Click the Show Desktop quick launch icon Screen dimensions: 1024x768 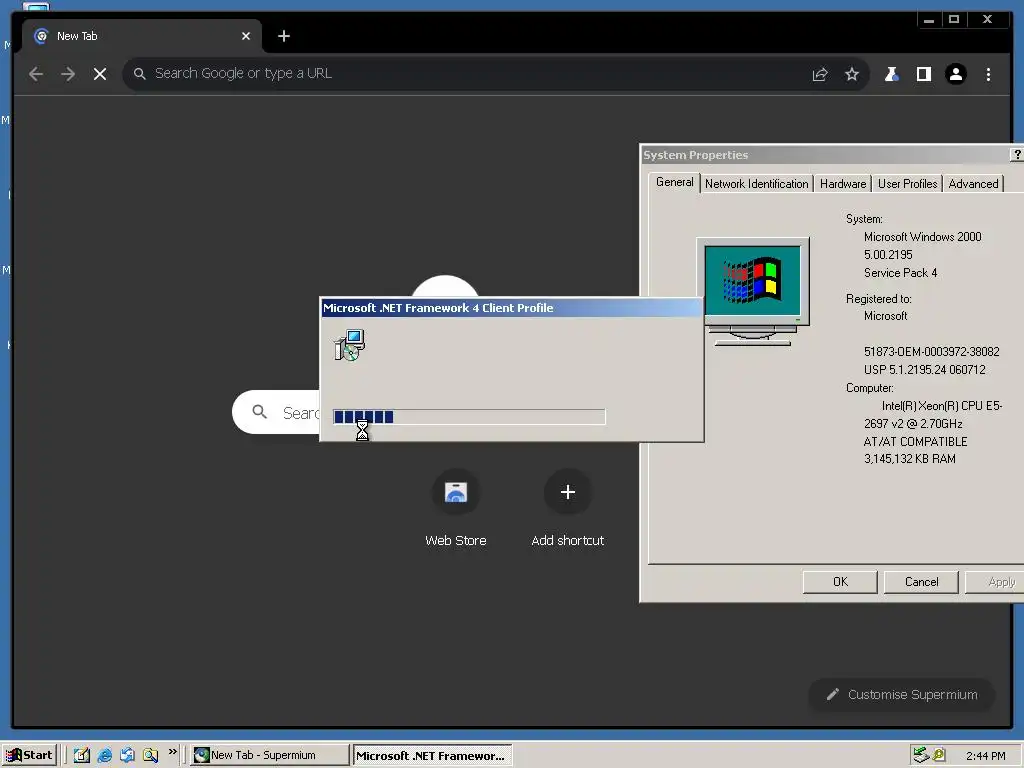tap(82, 755)
